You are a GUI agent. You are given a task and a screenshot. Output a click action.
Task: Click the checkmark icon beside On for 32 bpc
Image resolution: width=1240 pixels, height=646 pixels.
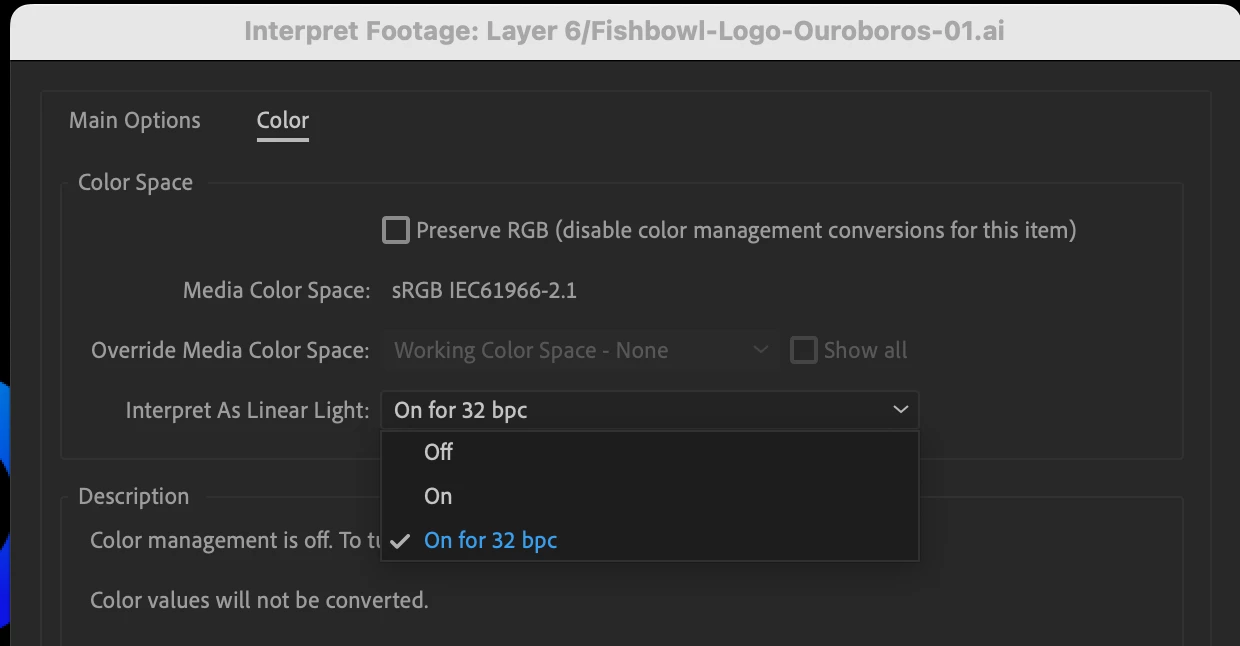point(401,541)
